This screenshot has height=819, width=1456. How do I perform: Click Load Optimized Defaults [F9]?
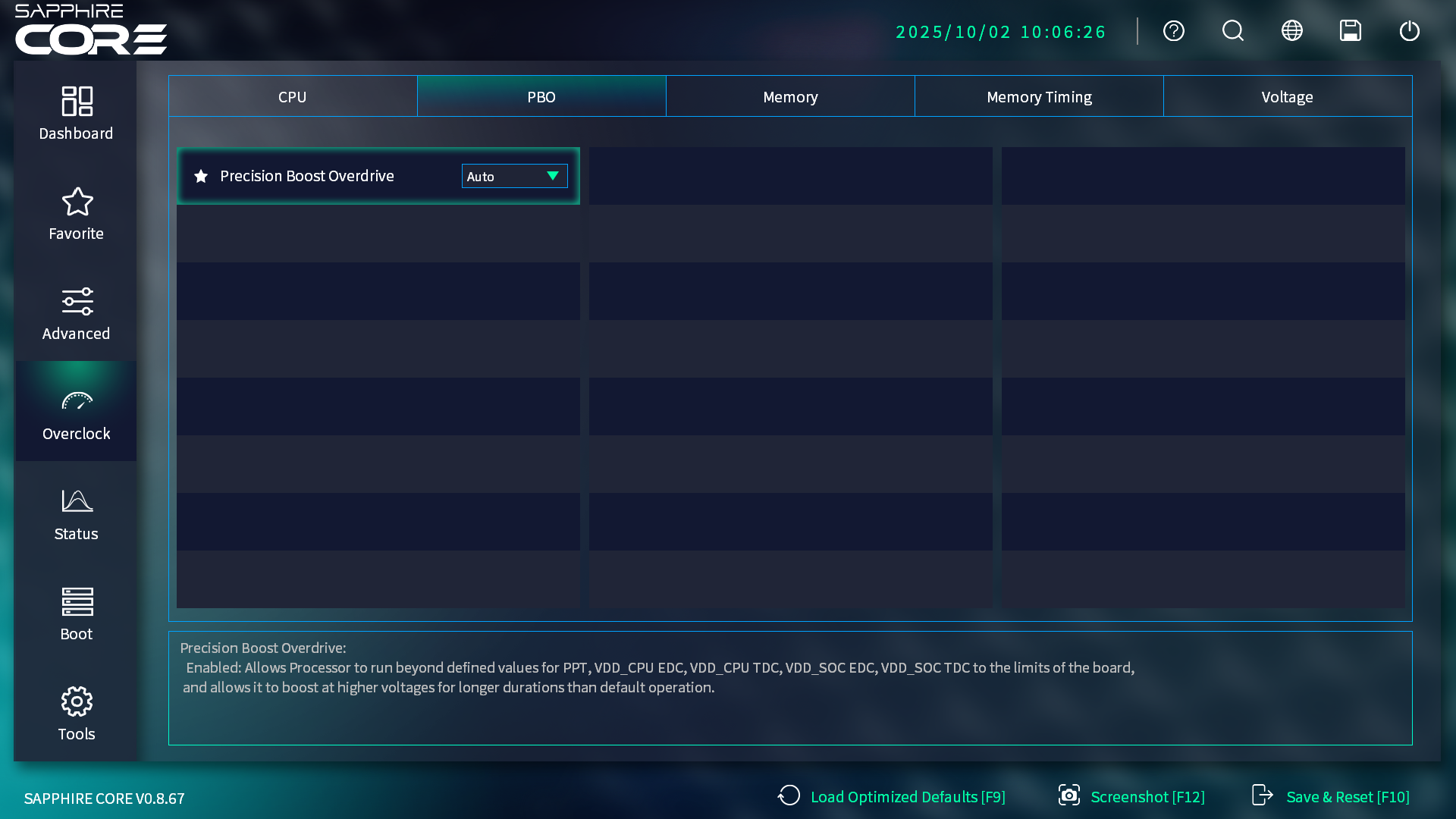click(892, 796)
